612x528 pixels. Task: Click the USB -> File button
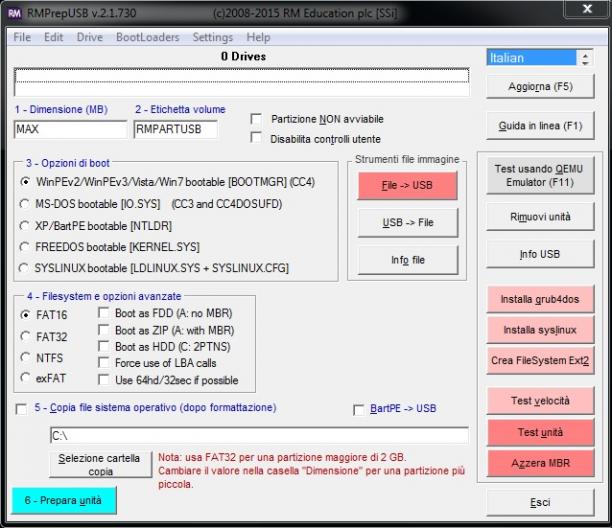pos(408,222)
